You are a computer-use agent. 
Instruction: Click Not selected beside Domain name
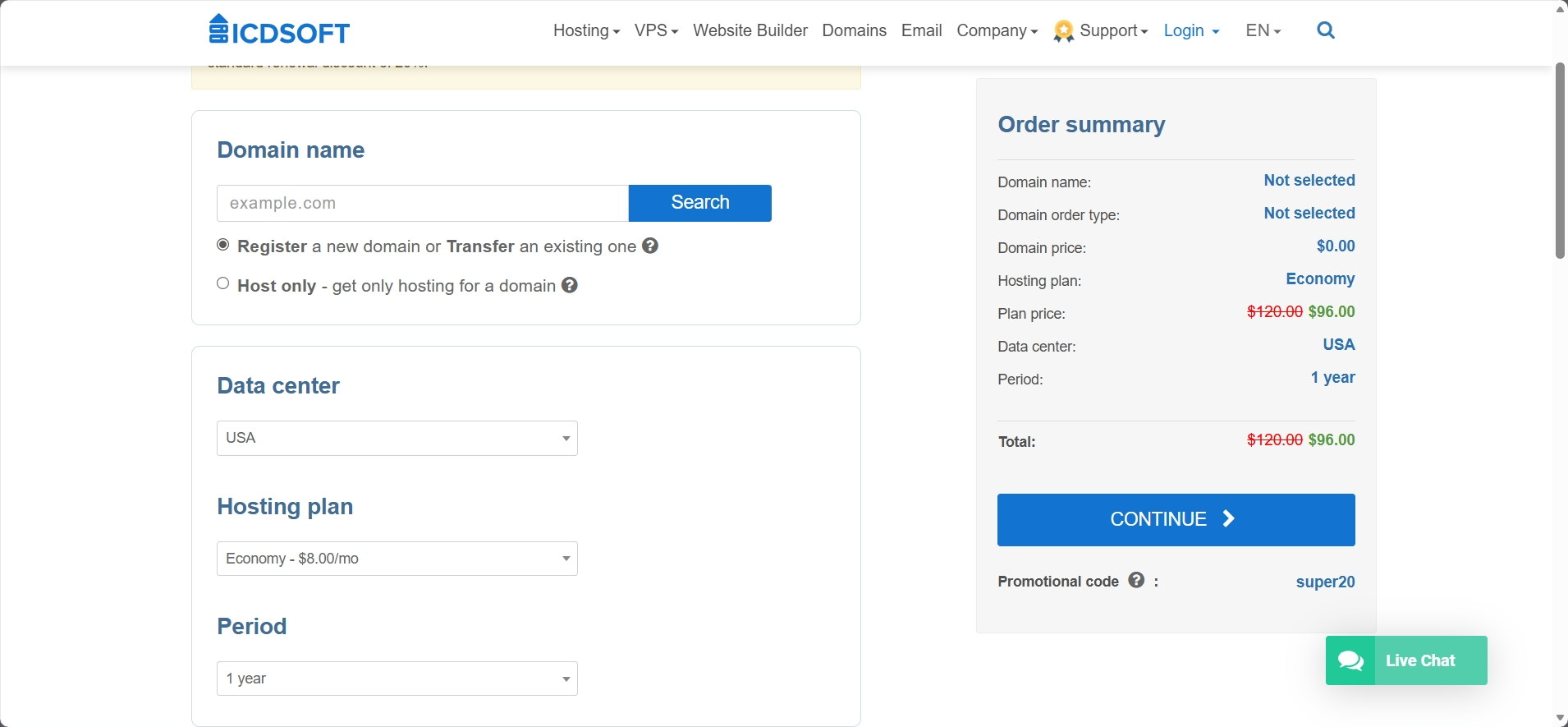tap(1309, 180)
